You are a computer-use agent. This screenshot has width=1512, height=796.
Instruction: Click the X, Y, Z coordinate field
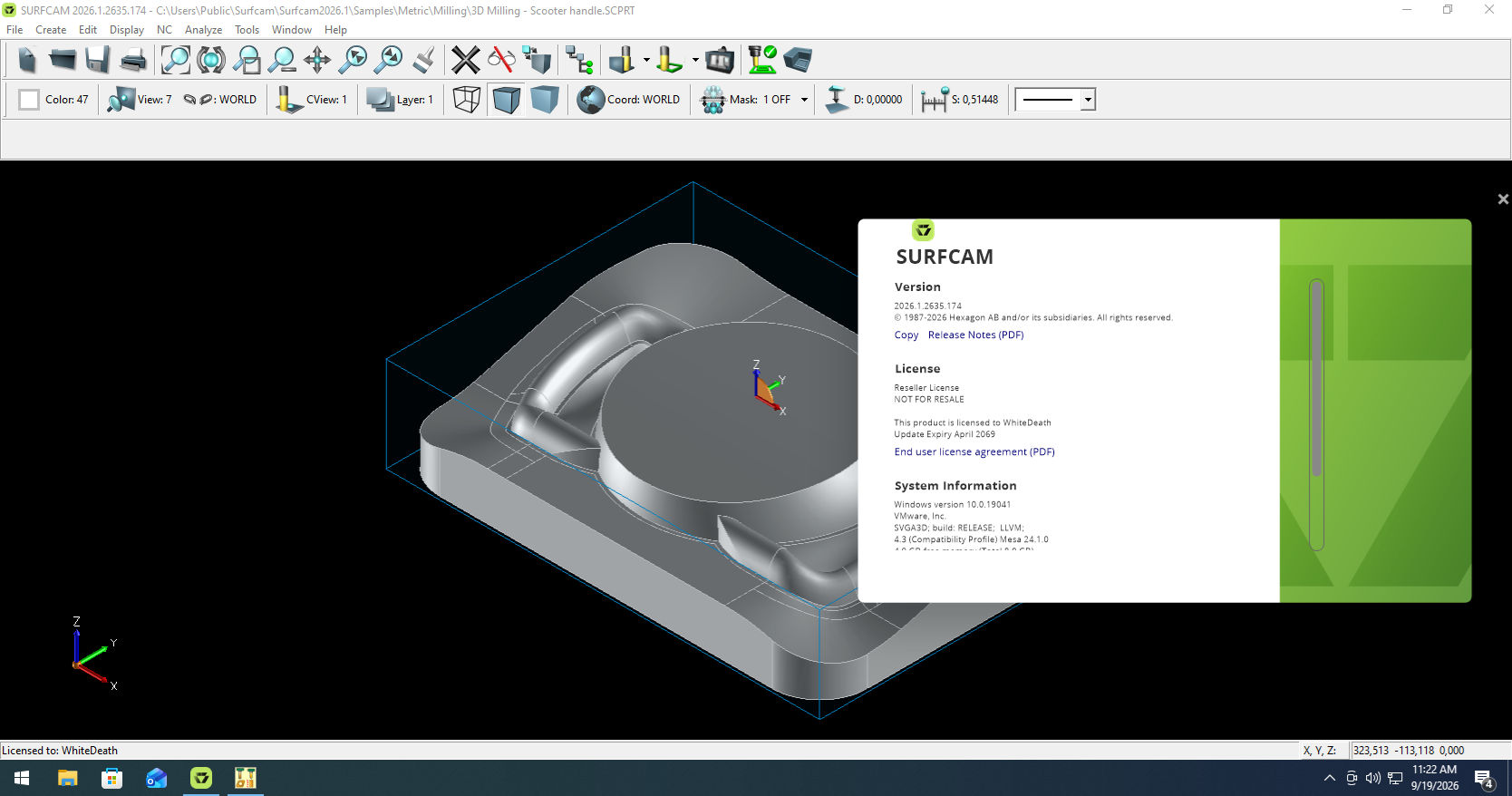click(x=1430, y=751)
